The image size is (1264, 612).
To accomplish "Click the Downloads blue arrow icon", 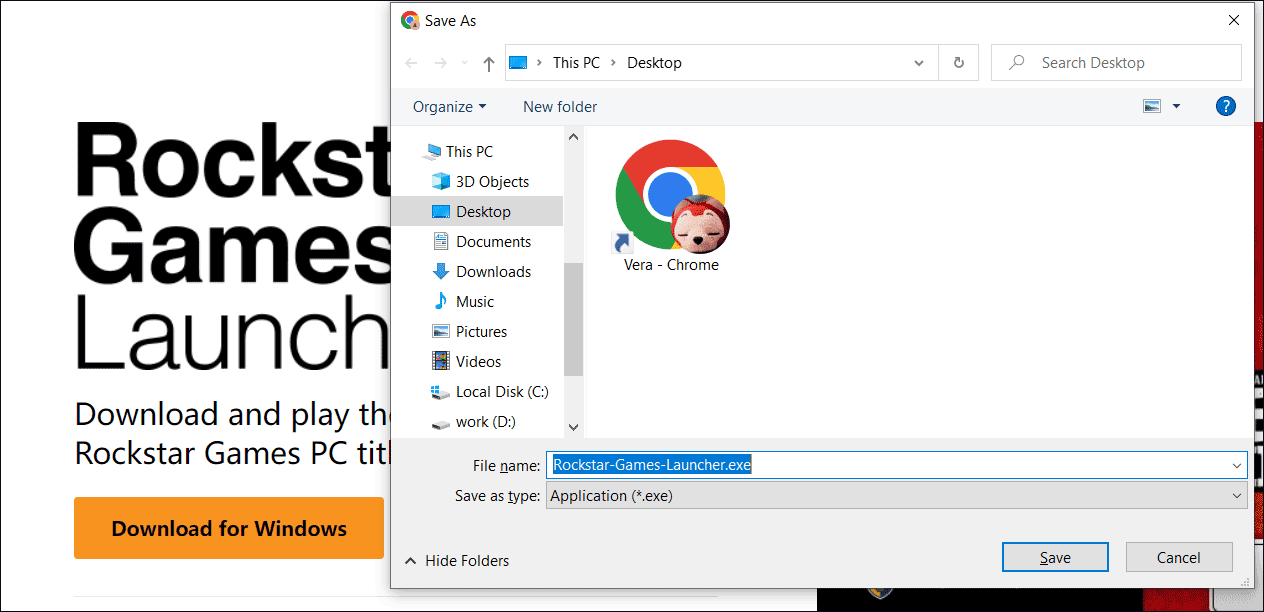I will [x=441, y=271].
